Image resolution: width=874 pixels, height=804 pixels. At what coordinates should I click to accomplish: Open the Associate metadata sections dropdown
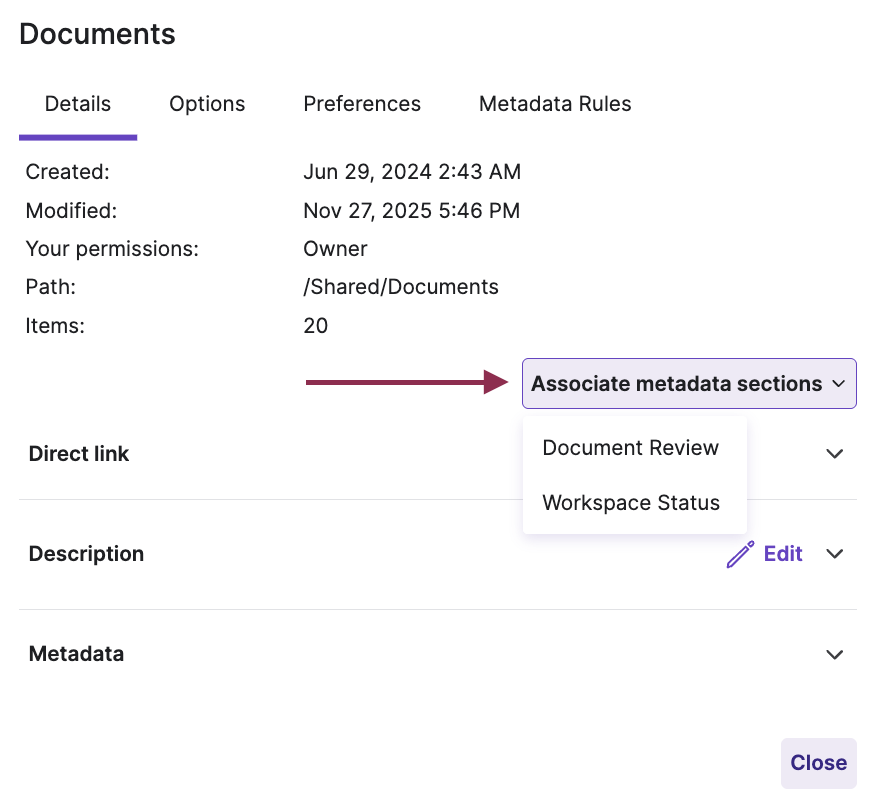click(x=688, y=383)
